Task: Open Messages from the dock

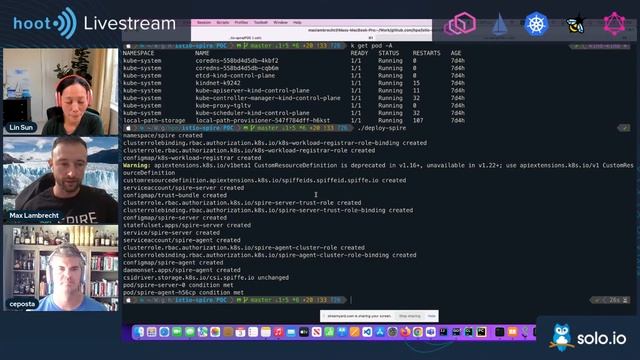Action: [x=190, y=332]
